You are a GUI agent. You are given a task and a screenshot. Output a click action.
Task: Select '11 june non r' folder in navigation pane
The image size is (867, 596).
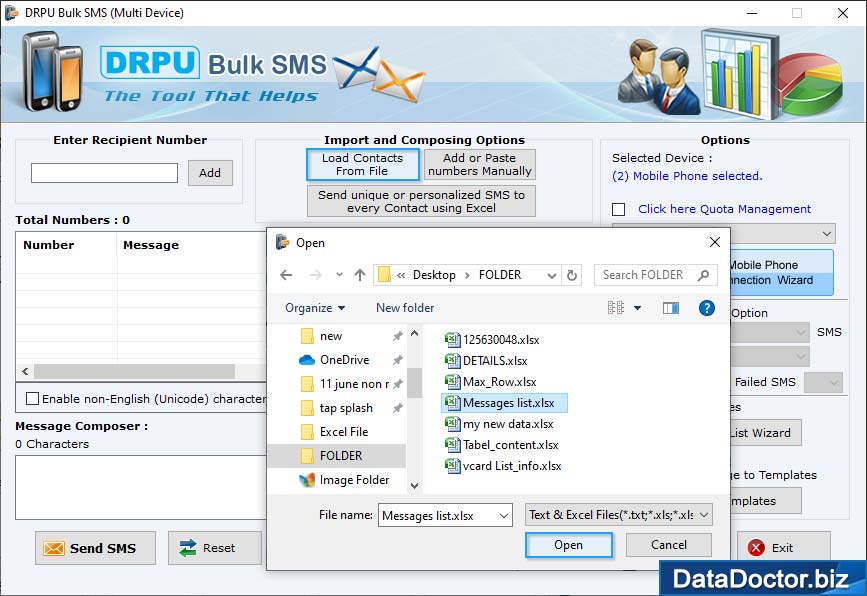coord(354,384)
